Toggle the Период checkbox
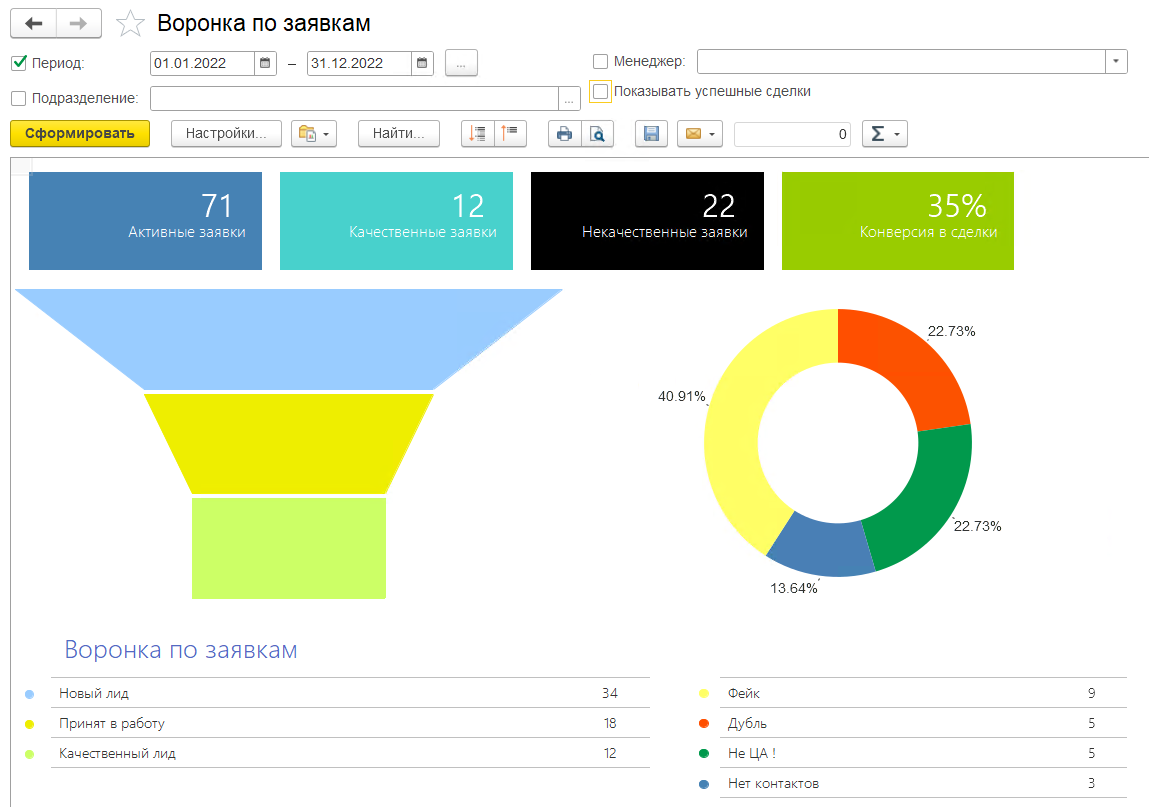This screenshot has width=1149, height=807. [19, 63]
